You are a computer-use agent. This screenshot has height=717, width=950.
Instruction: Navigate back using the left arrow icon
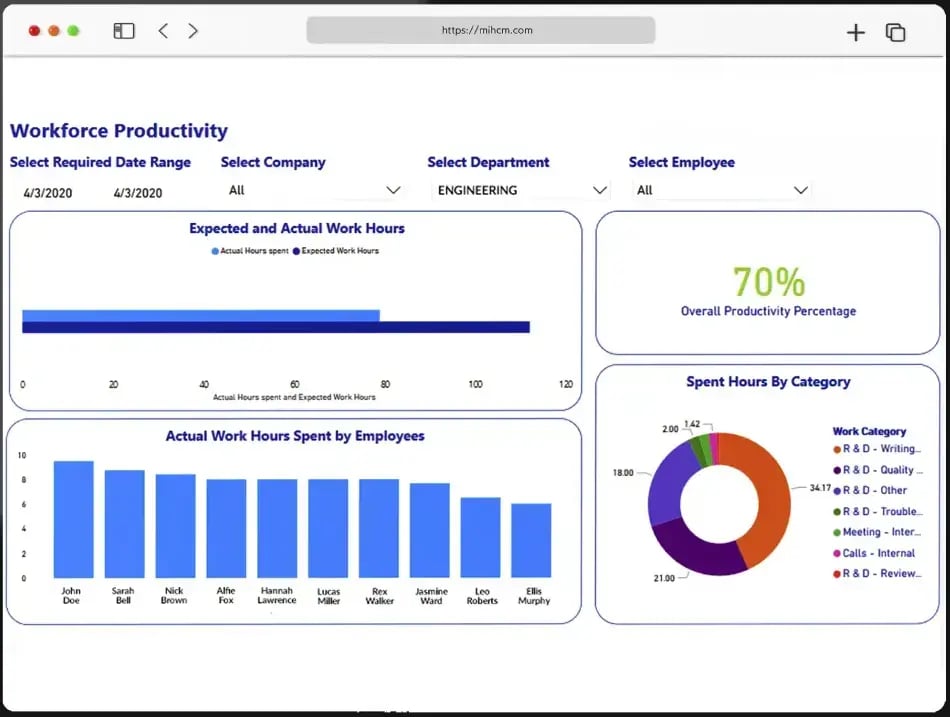163,30
